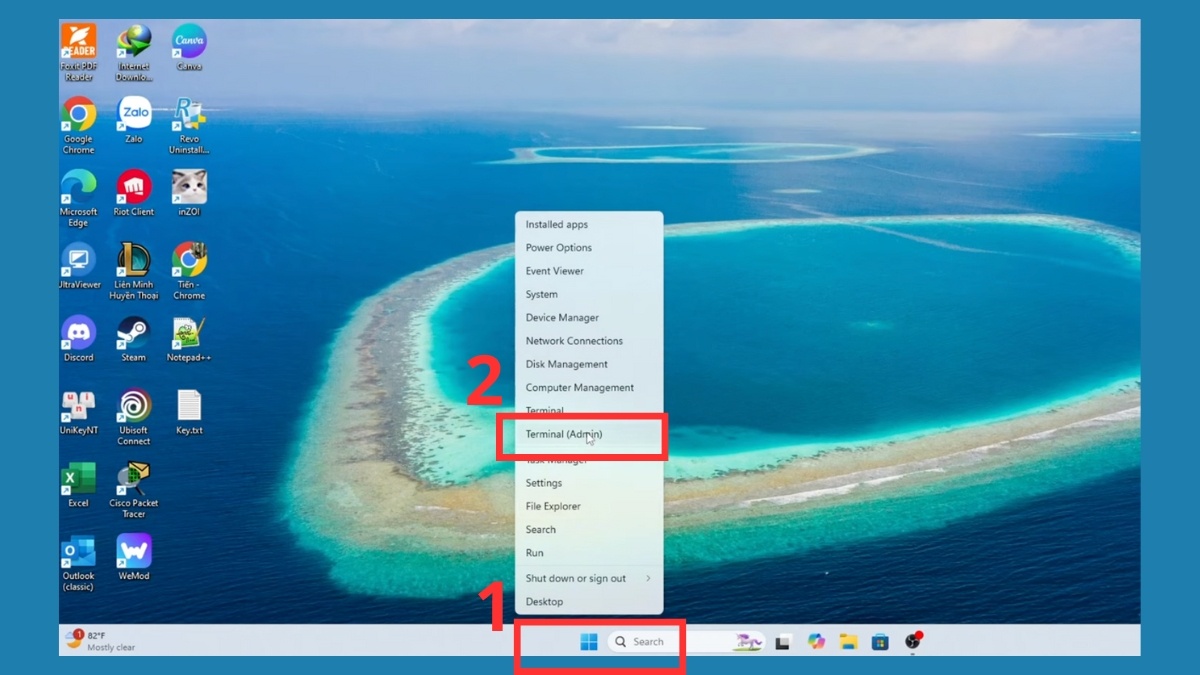Choose Terminal (Admin) from the menu
This screenshot has width=1200, height=675.
point(589,435)
